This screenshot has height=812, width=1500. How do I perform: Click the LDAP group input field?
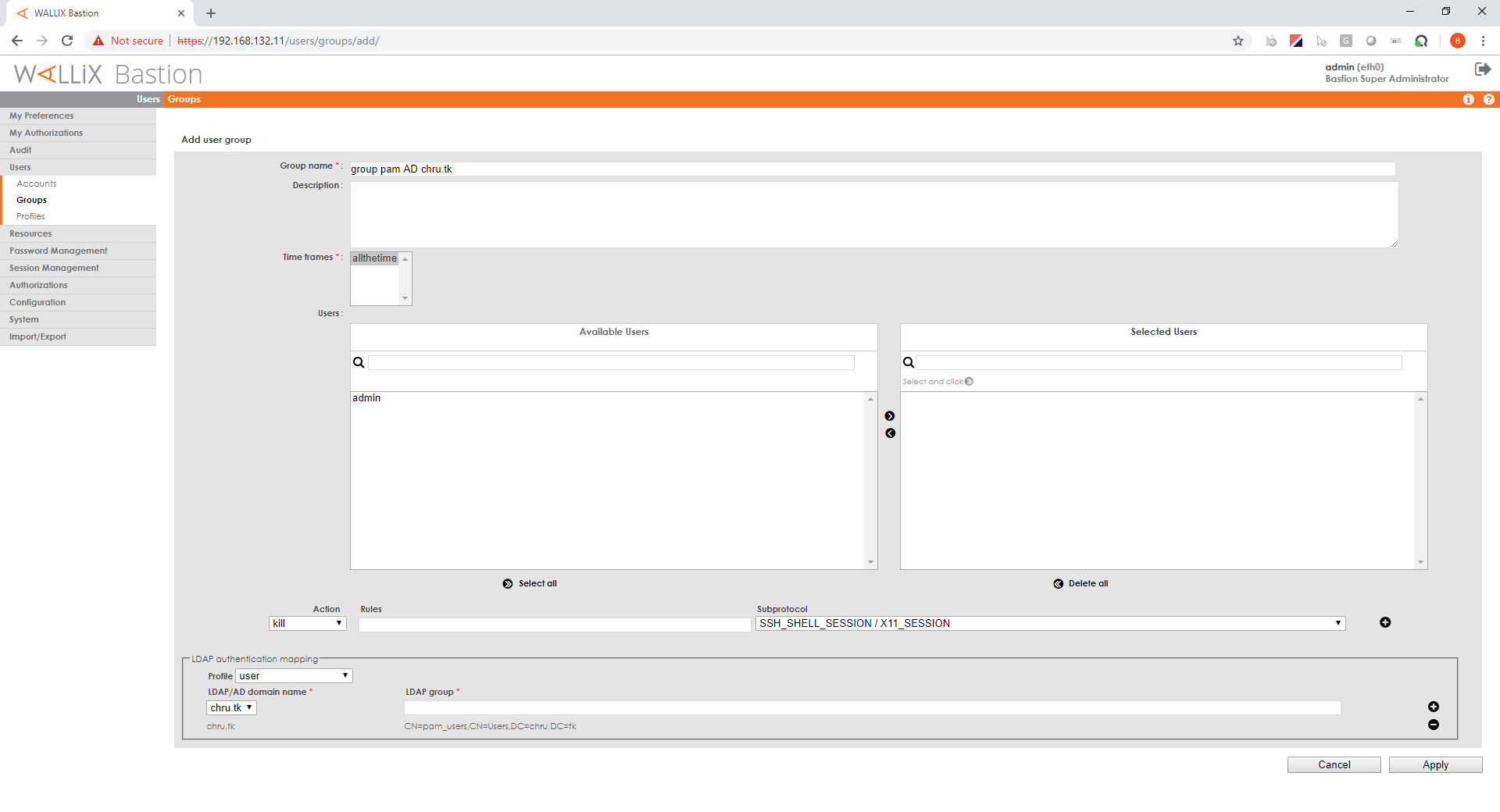pyautogui.click(x=871, y=708)
